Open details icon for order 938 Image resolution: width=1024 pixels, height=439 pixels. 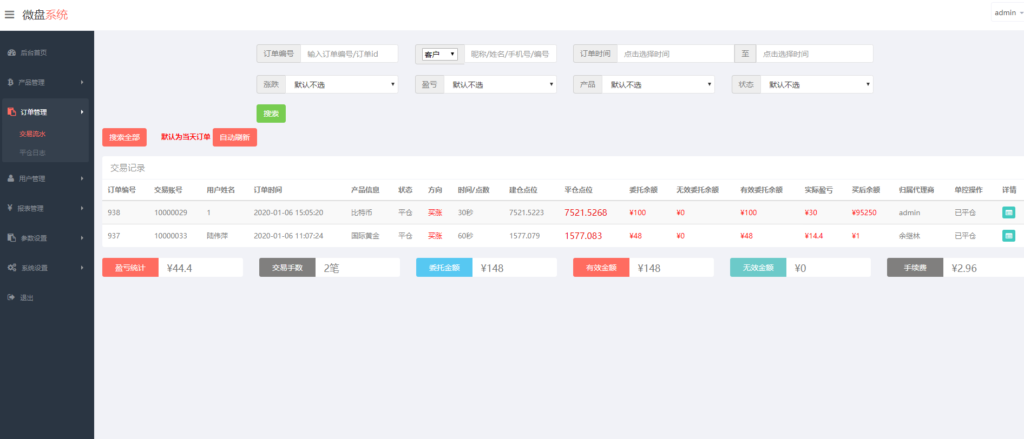tap(1008, 212)
